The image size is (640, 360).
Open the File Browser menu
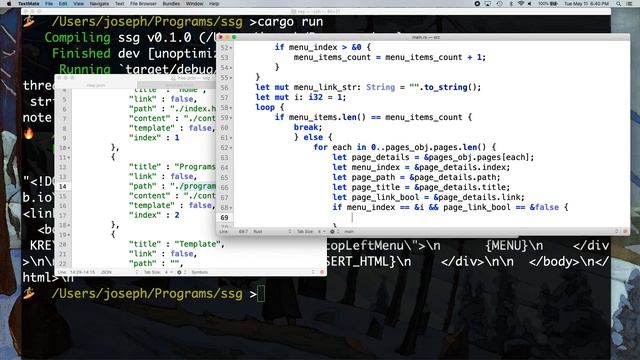(143, 4)
